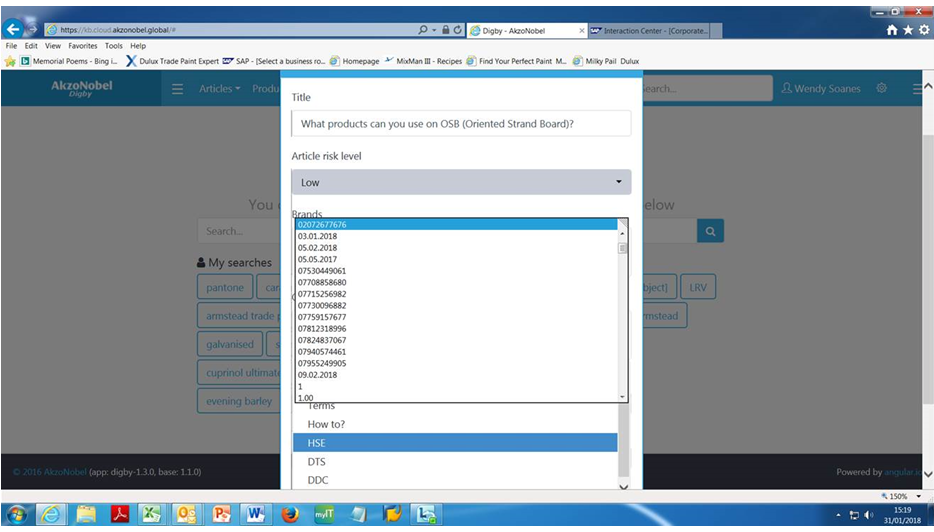The width and height of the screenshot is (934, 532).
Task: Click the address bar search magnifier icon
Action: point(422,30)
